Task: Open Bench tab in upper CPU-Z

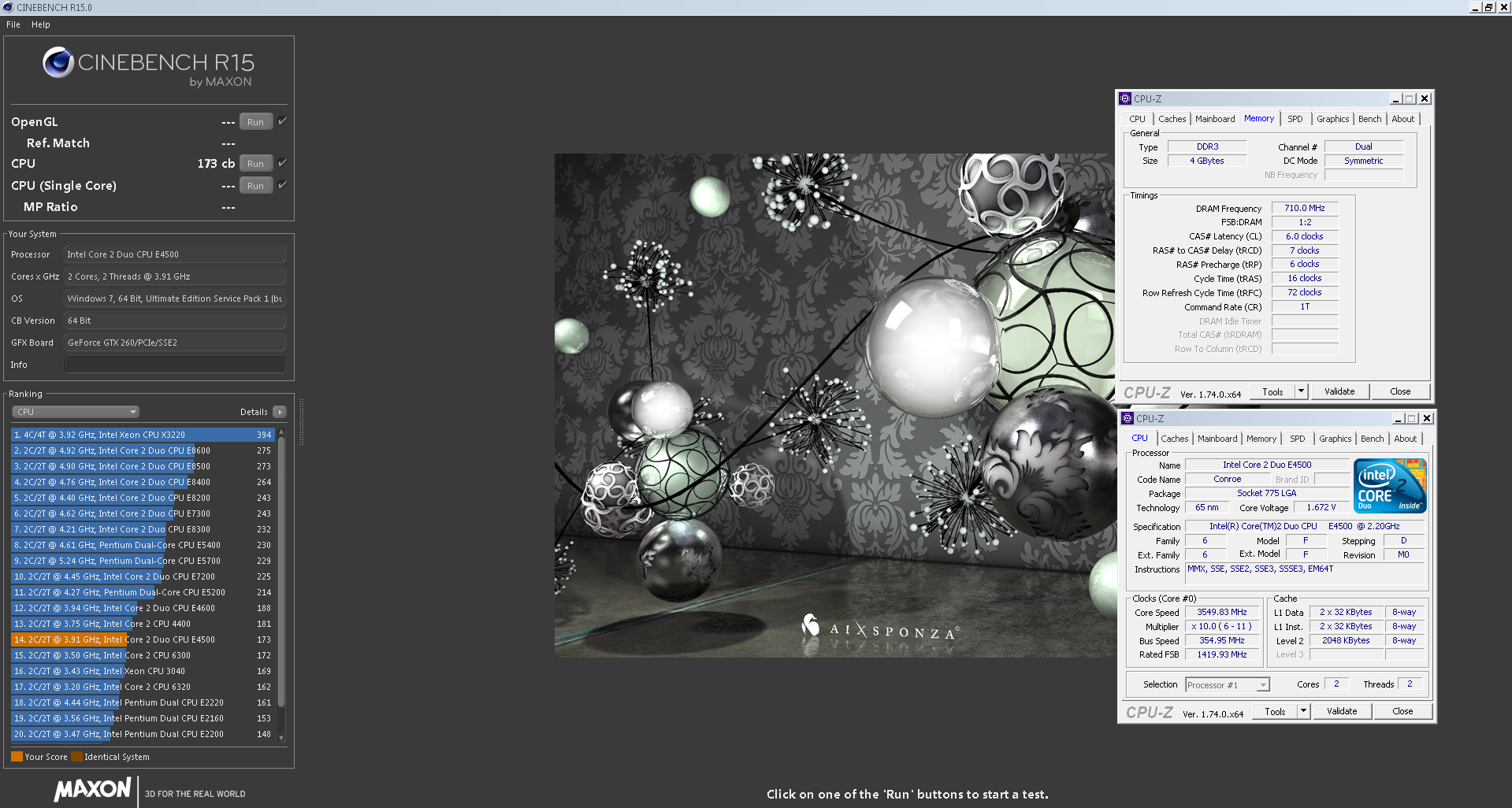Action: 1369,119
